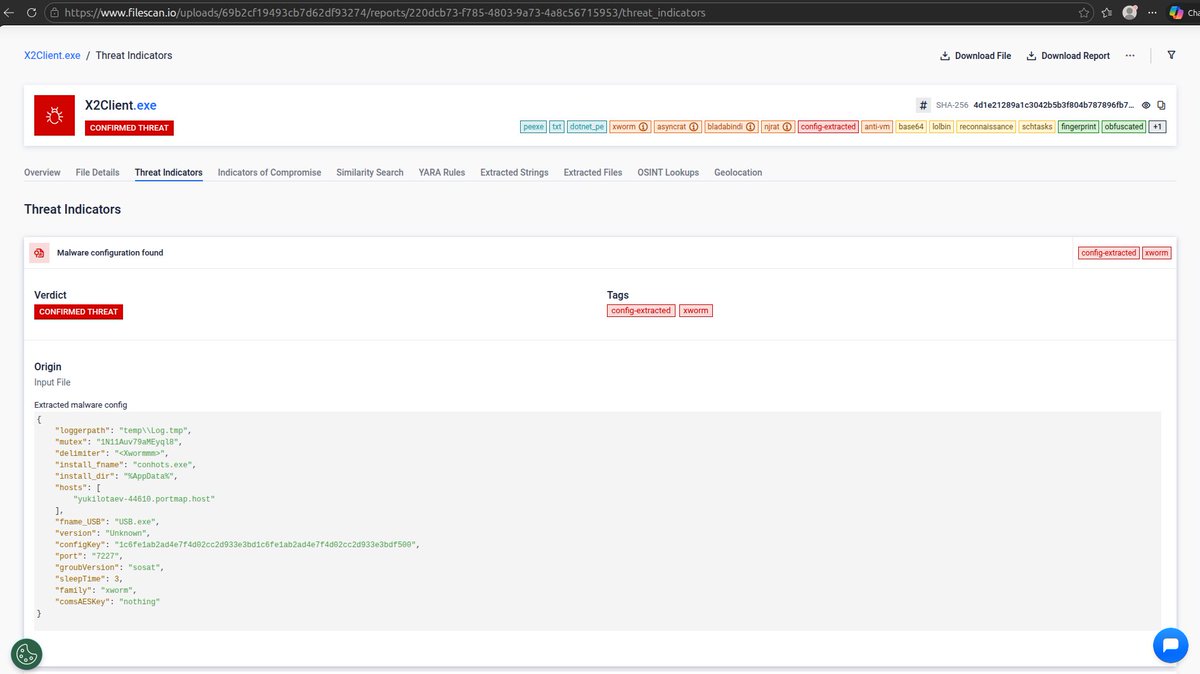Click the hash icon beside SHA-256

(923, 105)
